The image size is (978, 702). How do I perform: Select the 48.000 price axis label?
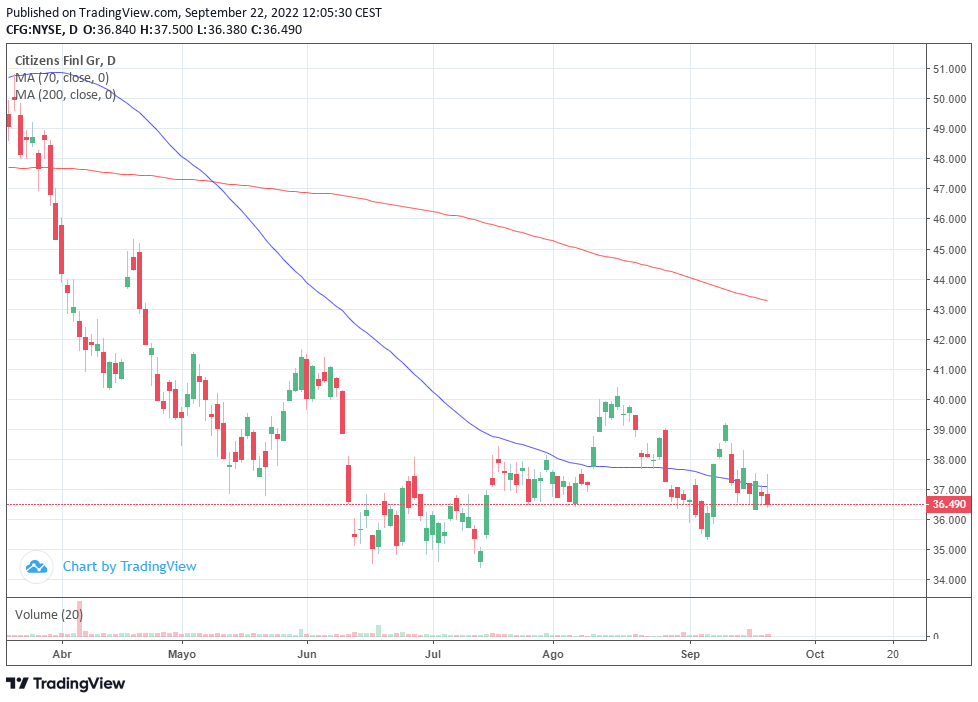949,159
